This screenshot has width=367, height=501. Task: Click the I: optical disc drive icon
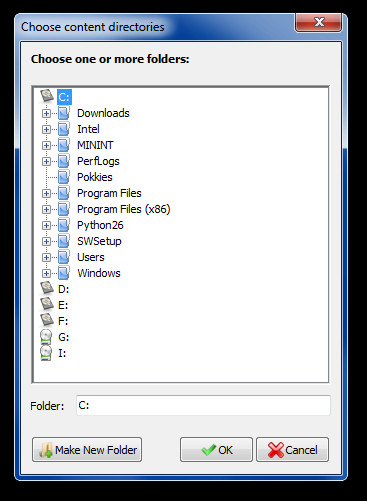pyautogui.click(x=46, y=353)
